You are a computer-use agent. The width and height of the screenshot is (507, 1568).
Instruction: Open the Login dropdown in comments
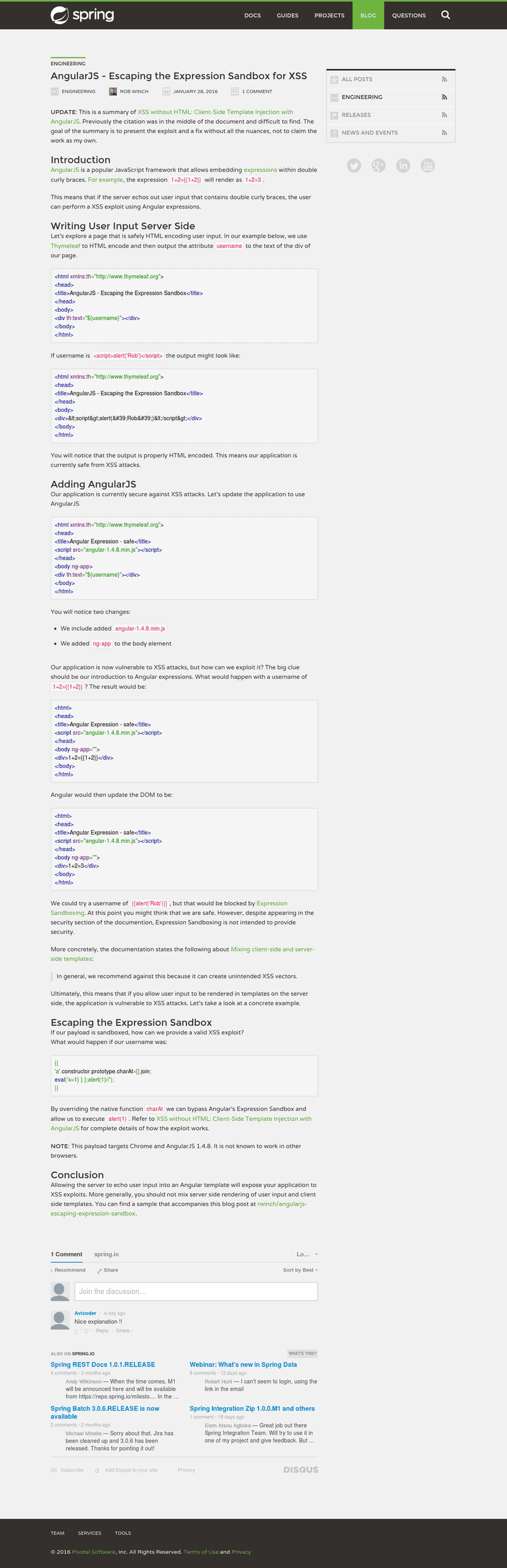[x=307, y=1254]
